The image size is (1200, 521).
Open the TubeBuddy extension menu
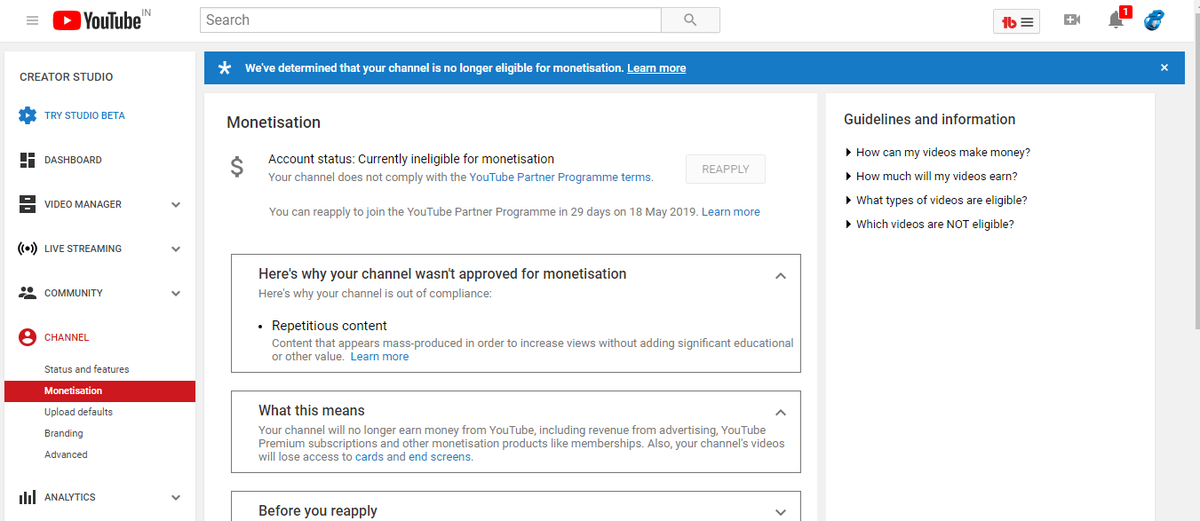[1017, 21]
